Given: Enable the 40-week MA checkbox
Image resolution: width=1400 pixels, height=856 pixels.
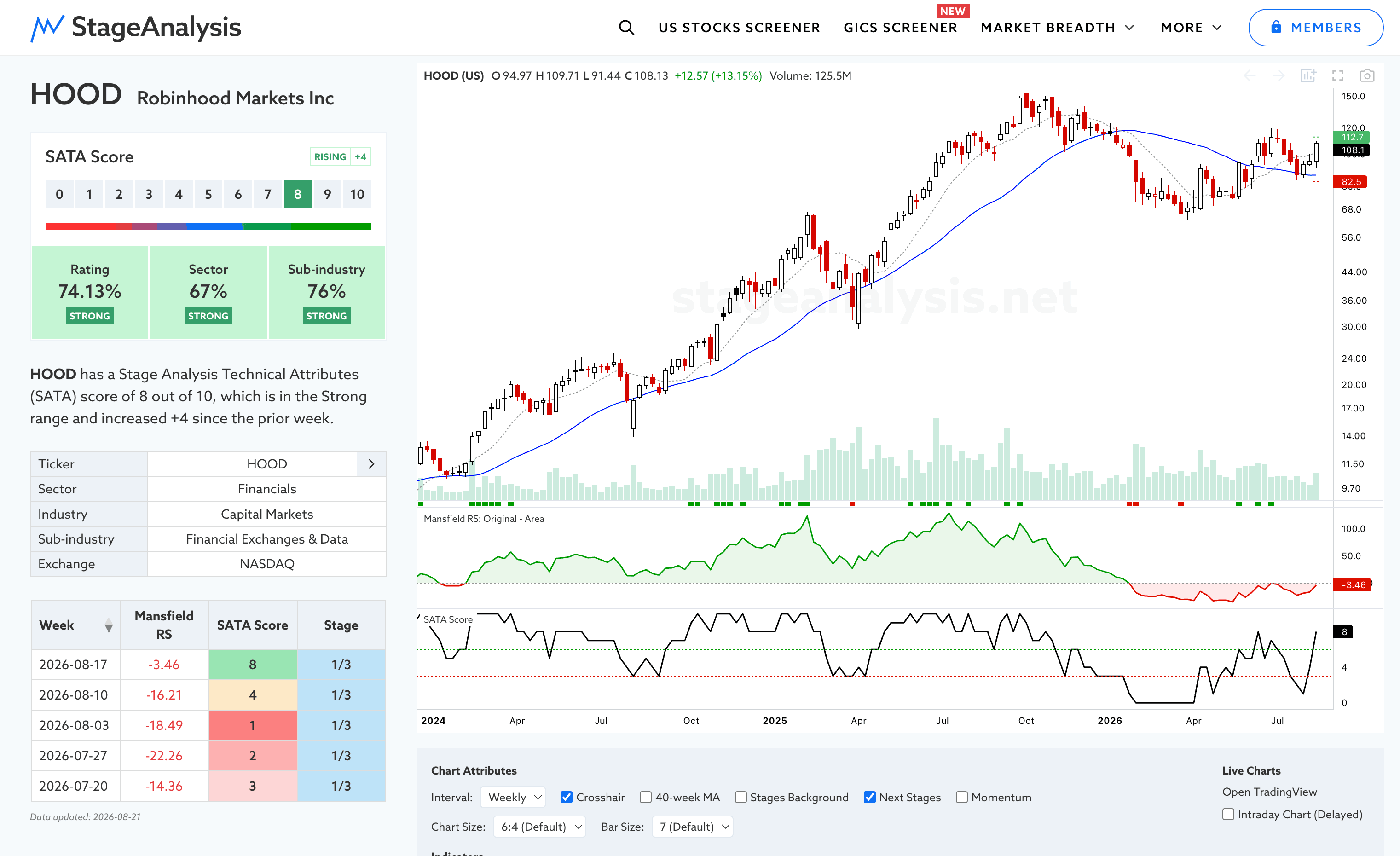Looking at the screenshot, I should tap(645, 797).
